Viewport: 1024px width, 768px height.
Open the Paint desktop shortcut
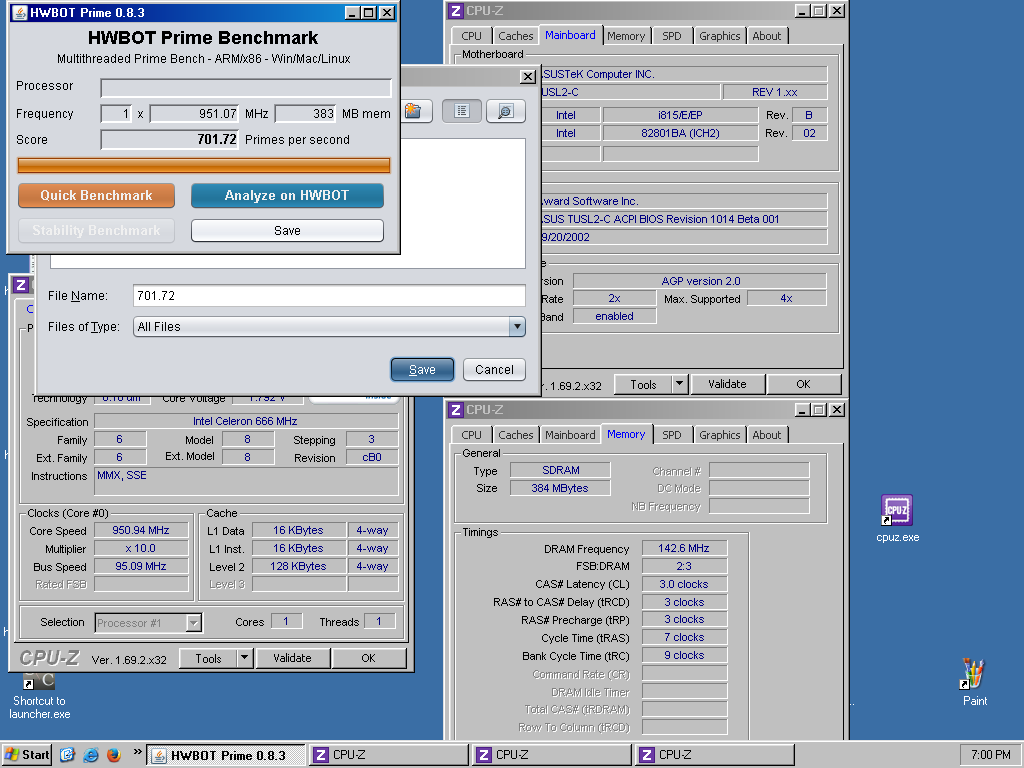(x=974, y=674)
